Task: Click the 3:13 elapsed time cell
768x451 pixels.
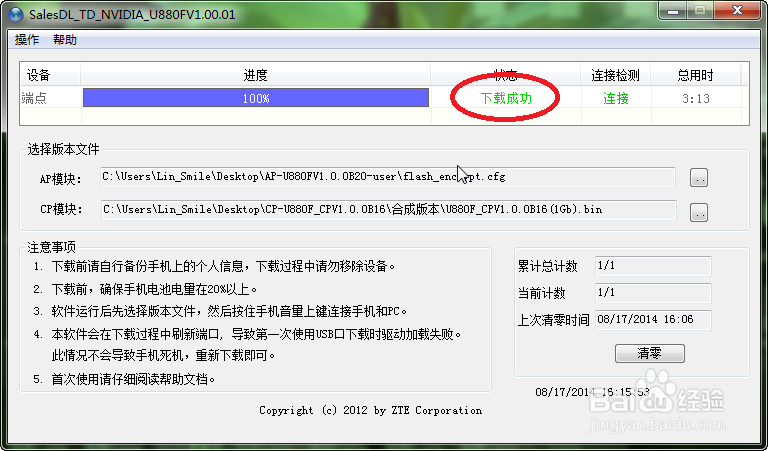Action: pos(696,98)
